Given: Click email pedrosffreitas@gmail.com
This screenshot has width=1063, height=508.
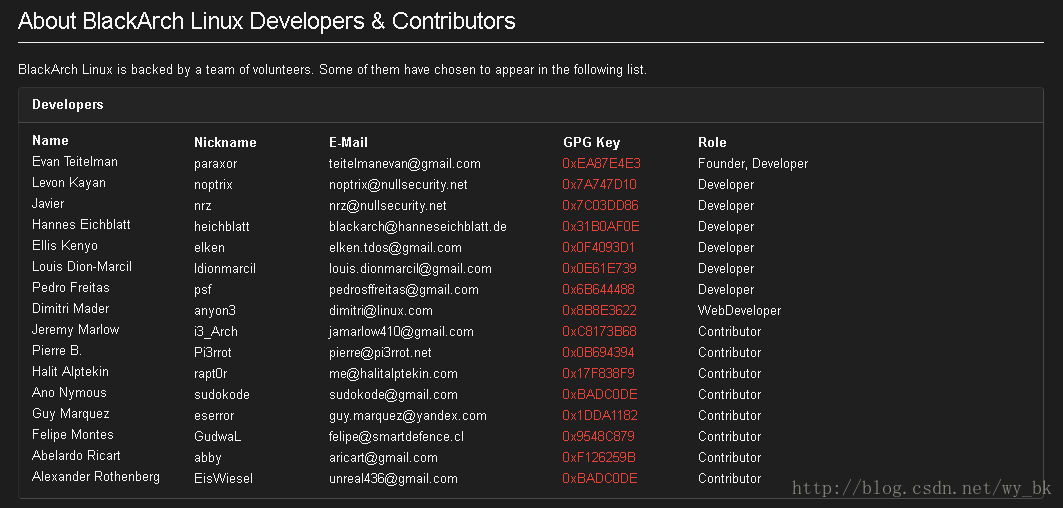Looking at the screenshot, I should point(403,290).
